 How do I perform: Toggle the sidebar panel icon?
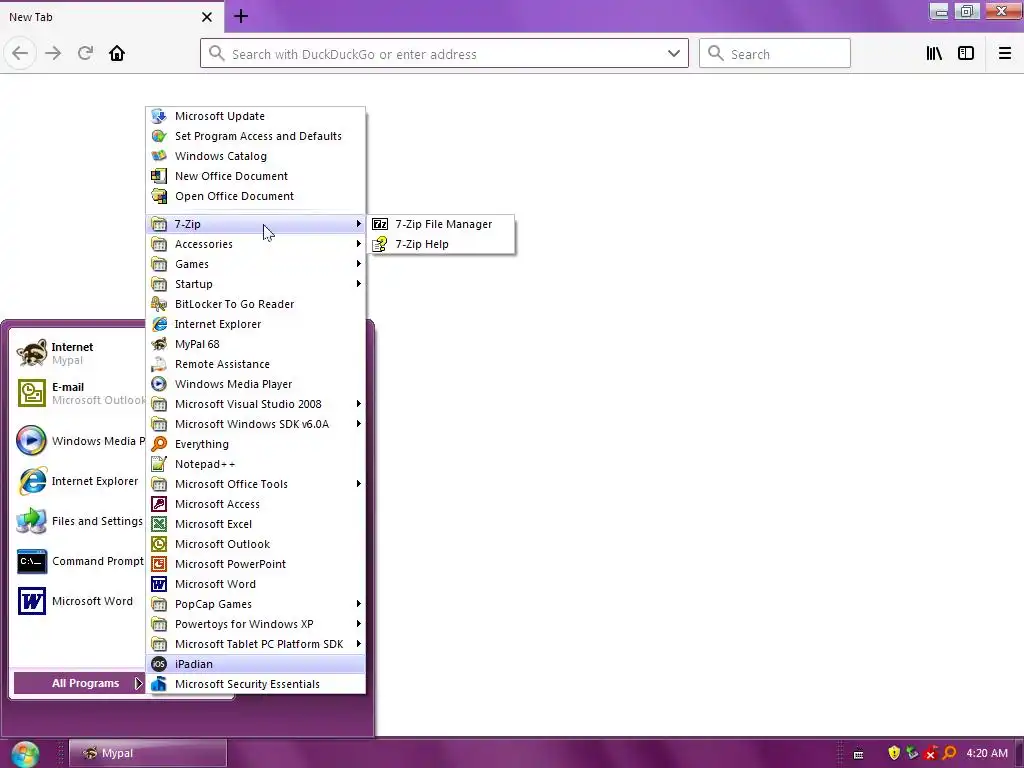pos(966,54)
